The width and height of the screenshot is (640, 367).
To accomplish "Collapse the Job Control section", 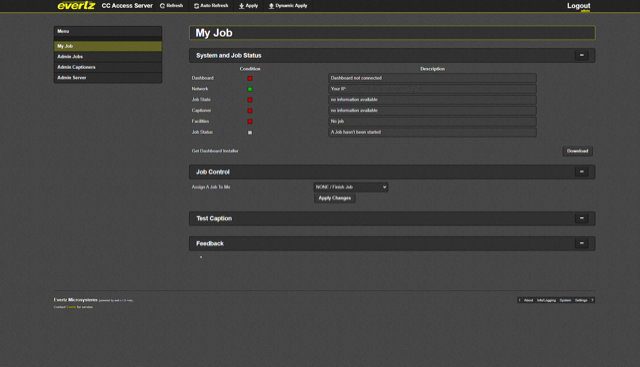I will click(x=582, y=172).
